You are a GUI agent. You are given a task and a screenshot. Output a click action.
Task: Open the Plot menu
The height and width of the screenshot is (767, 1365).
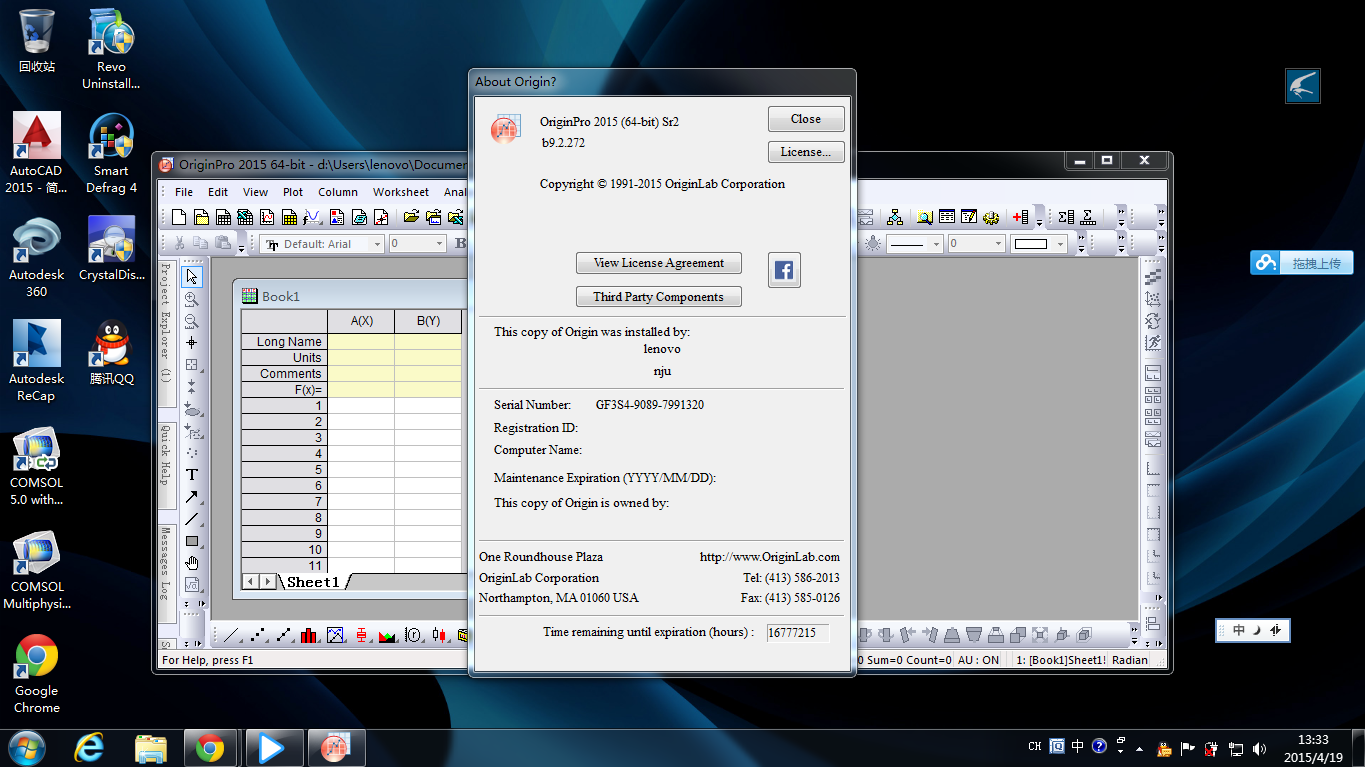click(293, 192)
